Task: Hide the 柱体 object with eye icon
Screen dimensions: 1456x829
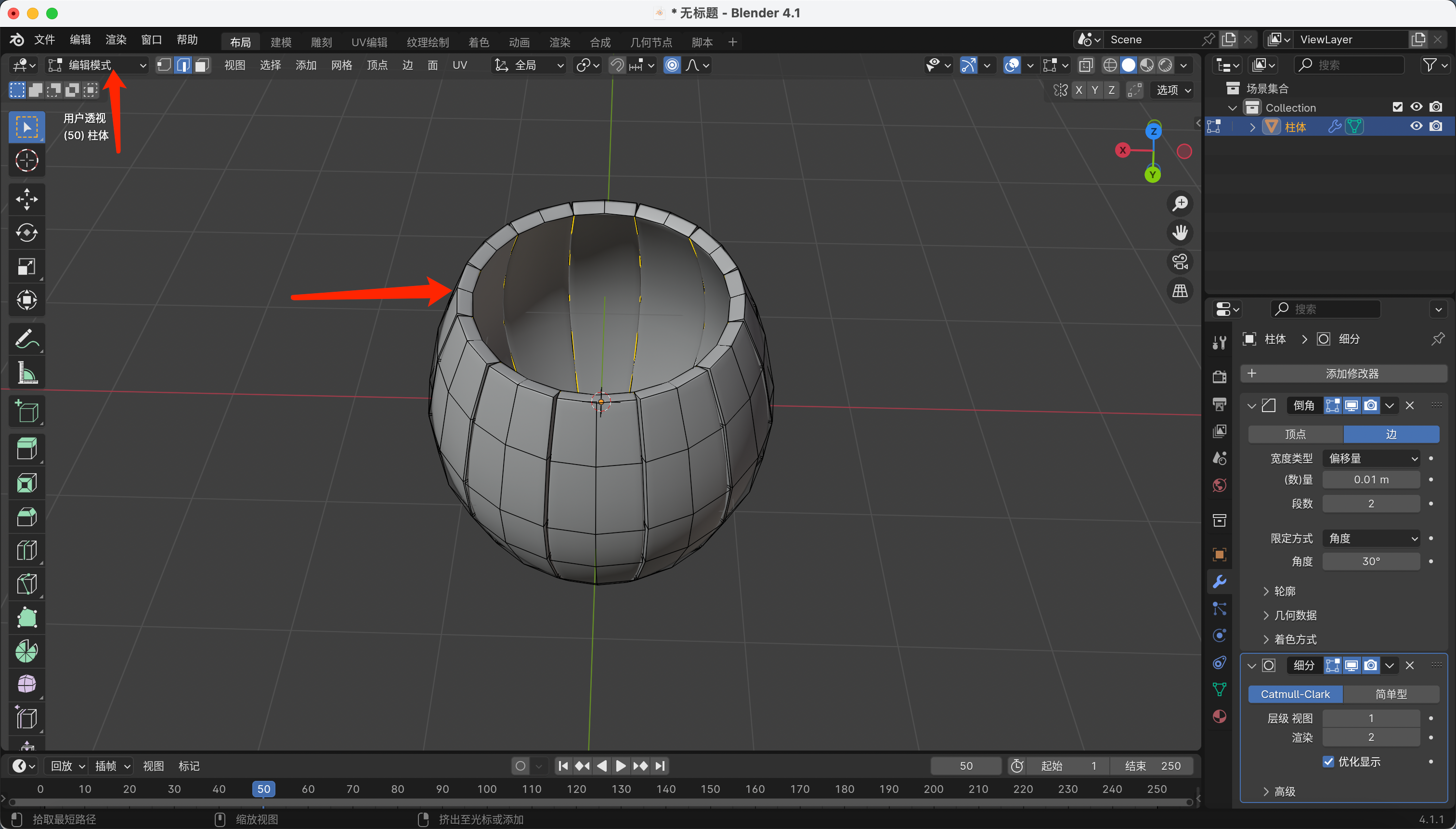Action: [1416, 127]
